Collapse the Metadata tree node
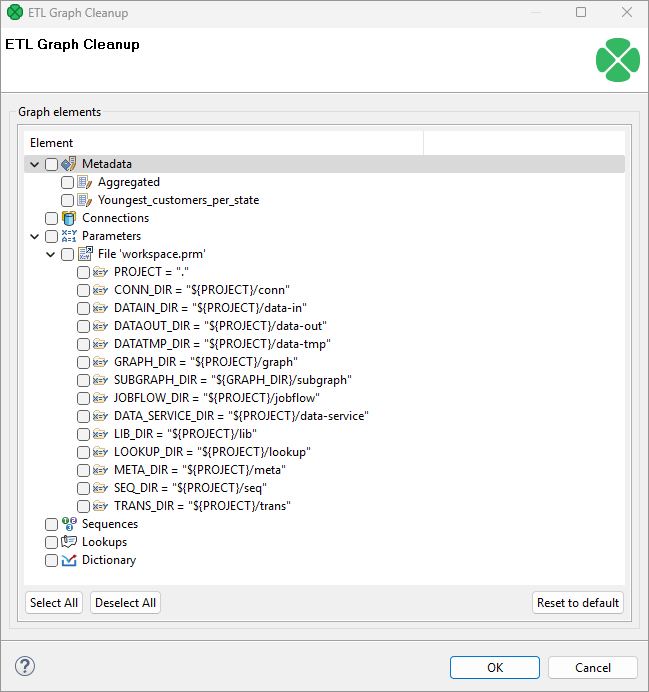Image resolution: width=649 pixels, height=692 pixels. (35, 164)
